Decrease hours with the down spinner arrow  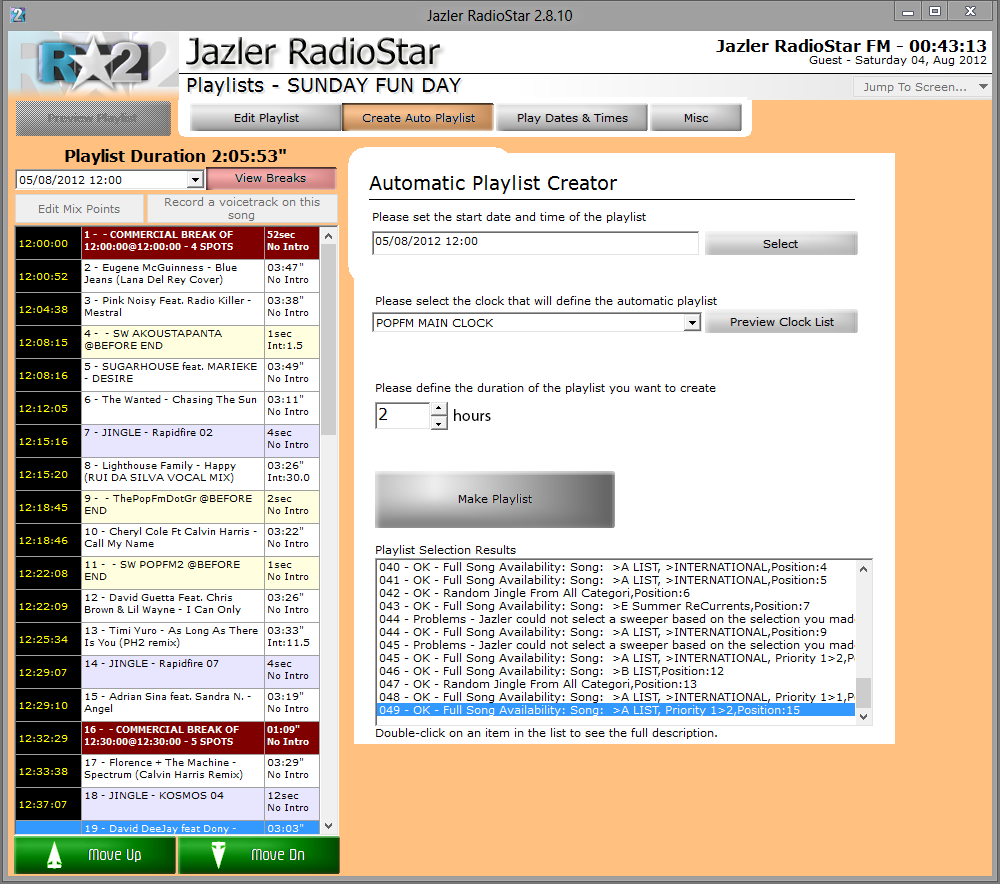pos(439,423)
